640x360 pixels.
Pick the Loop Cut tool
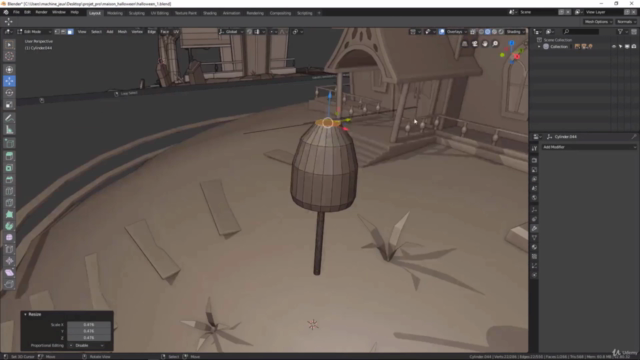pos(9,191)
